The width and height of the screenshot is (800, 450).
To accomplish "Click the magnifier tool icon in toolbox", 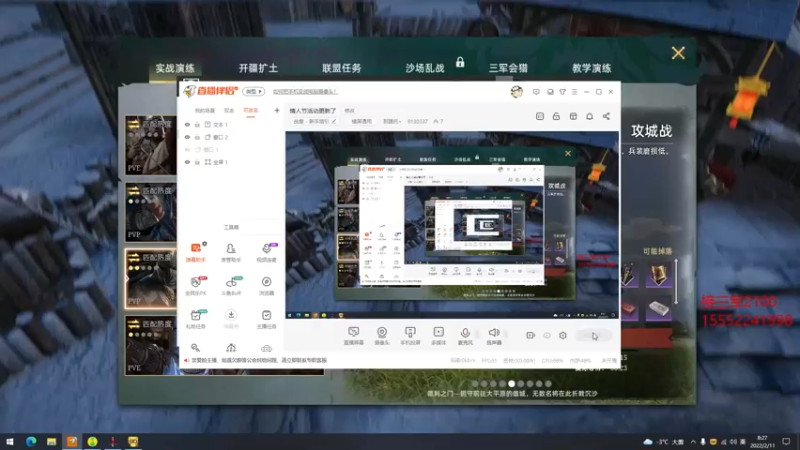I will [x=195, y=348].
